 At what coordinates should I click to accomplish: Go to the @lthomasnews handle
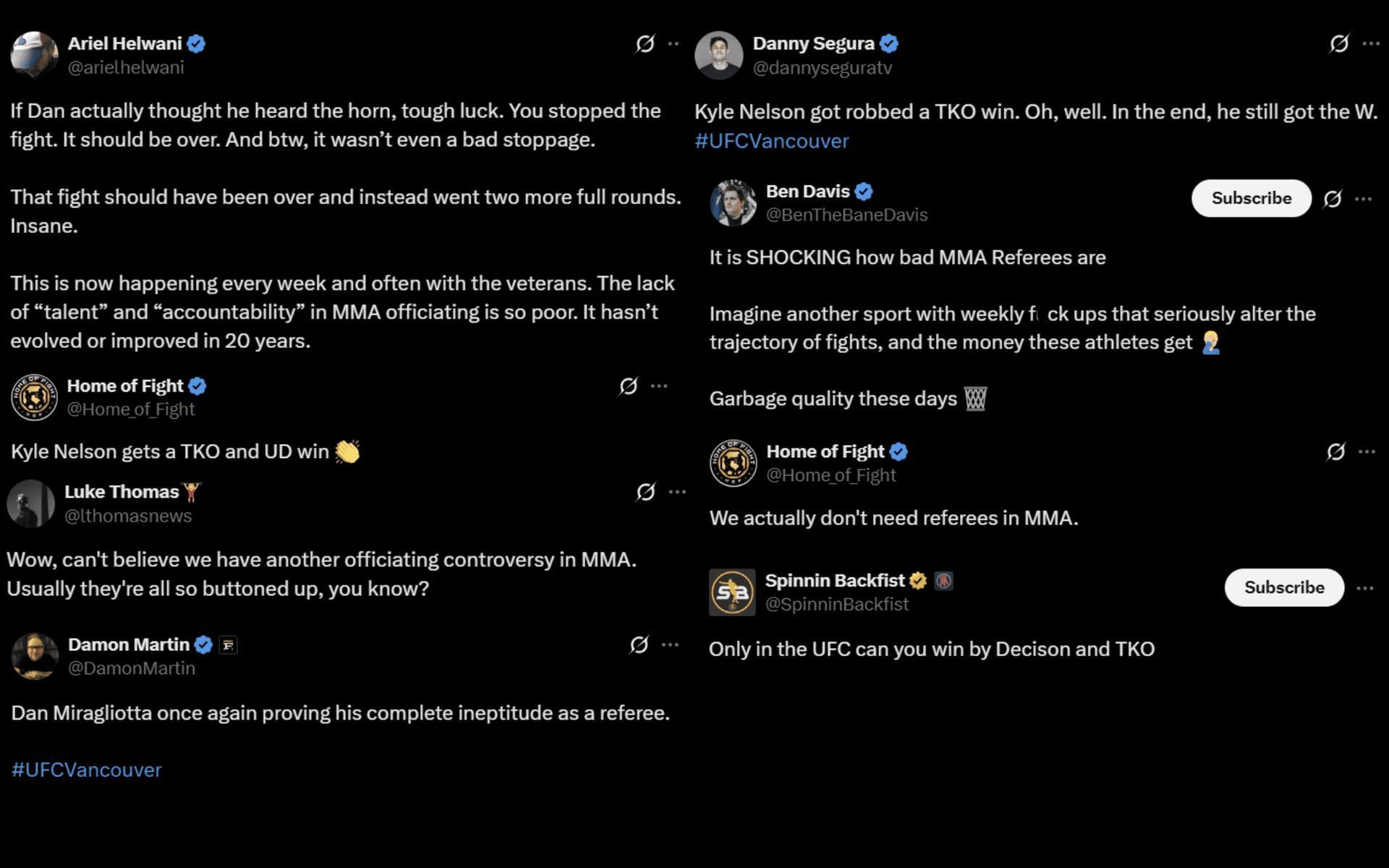[128, 516]
